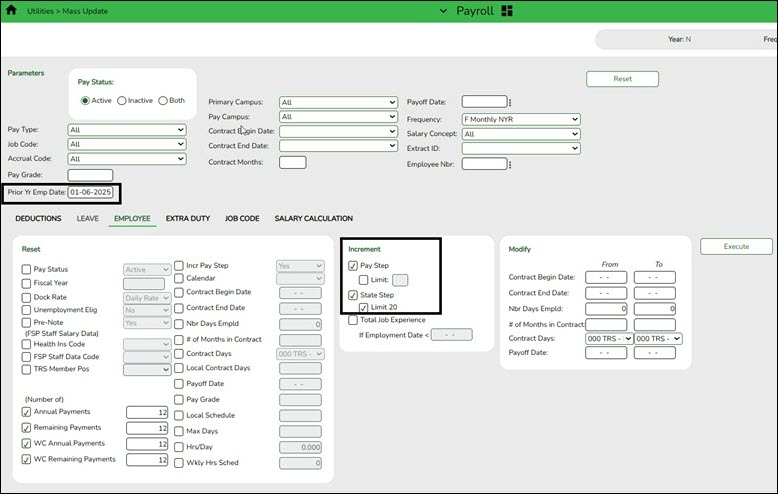
Task: Choose the Both pay status option
Action: 163,101
